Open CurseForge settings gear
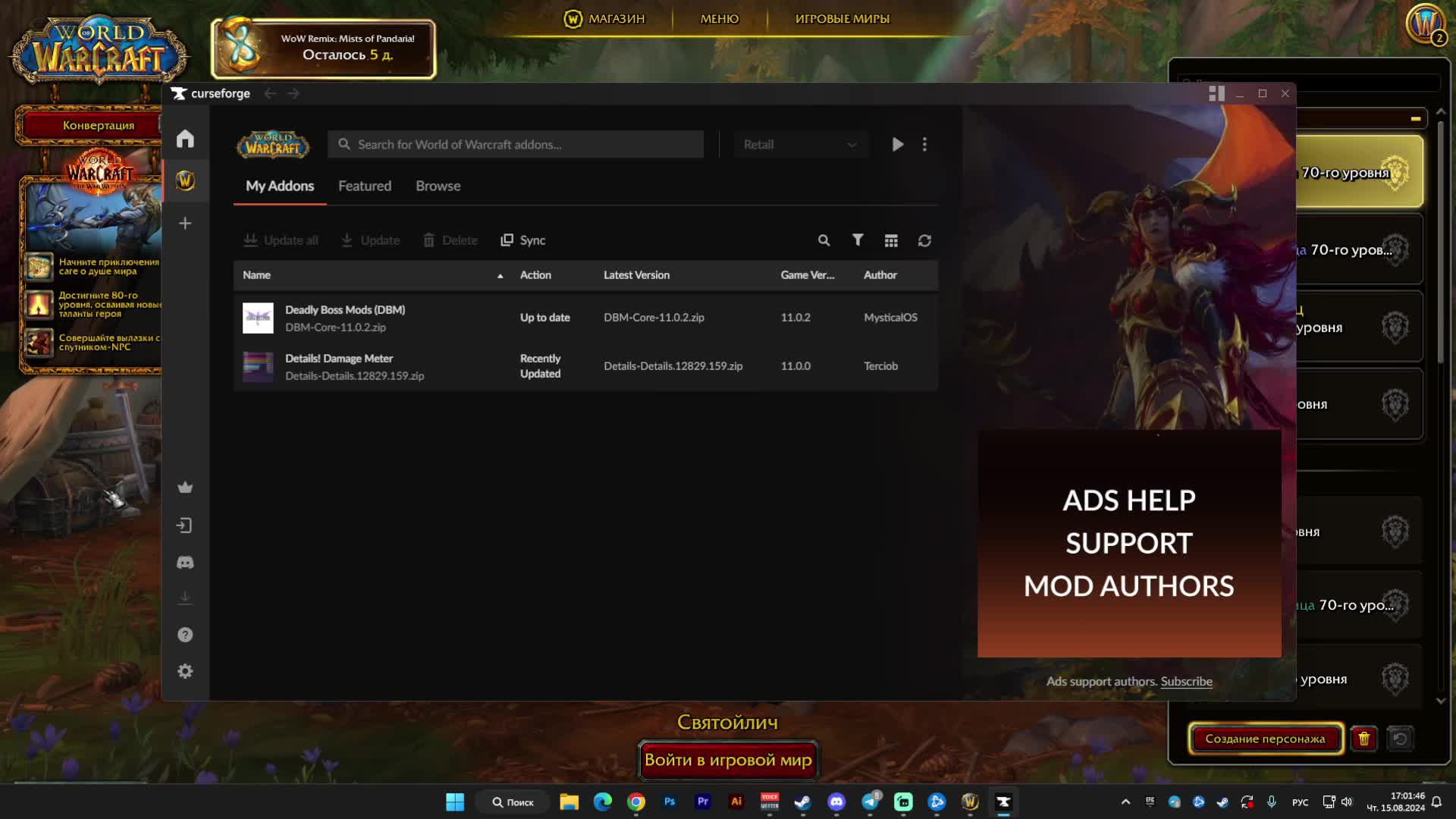The image size is (1456, 819). tap(185, 671)
